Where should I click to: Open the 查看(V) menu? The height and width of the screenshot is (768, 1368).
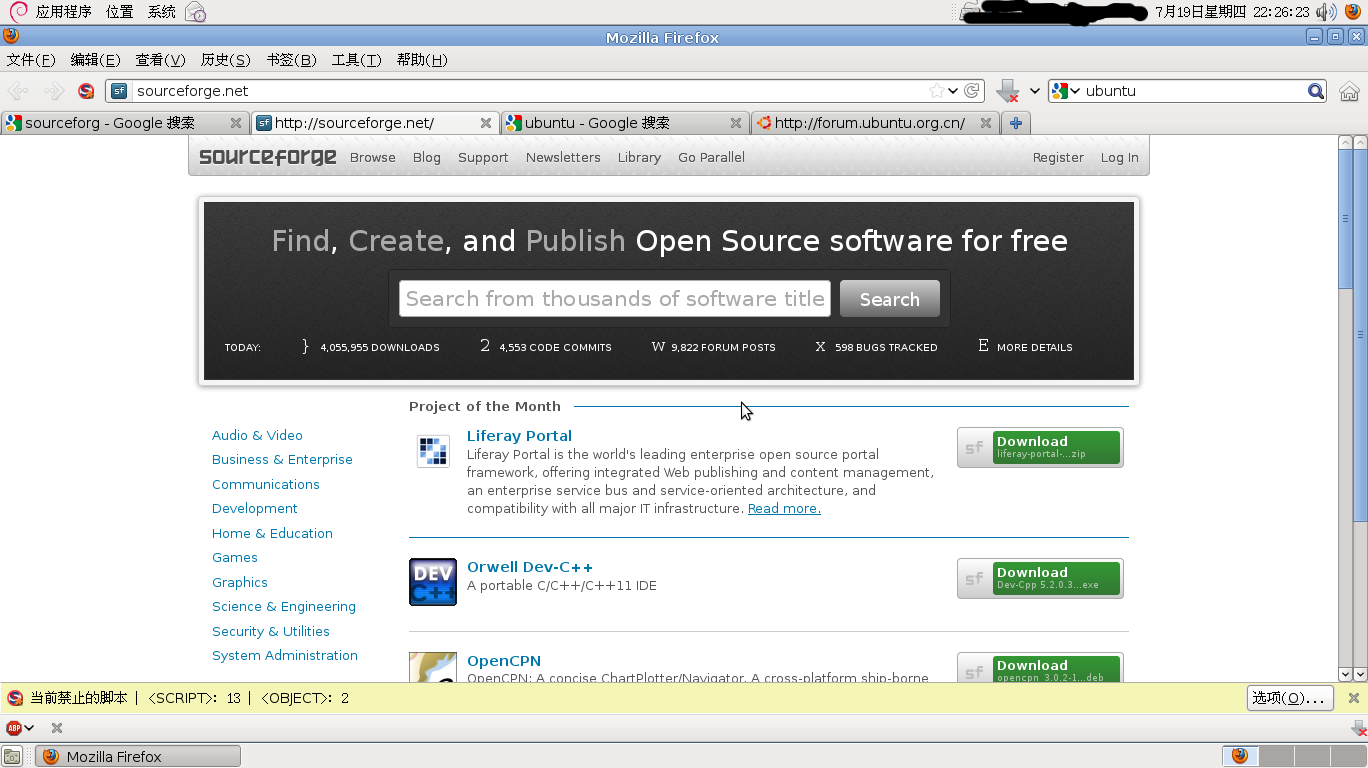pos(160,60)
